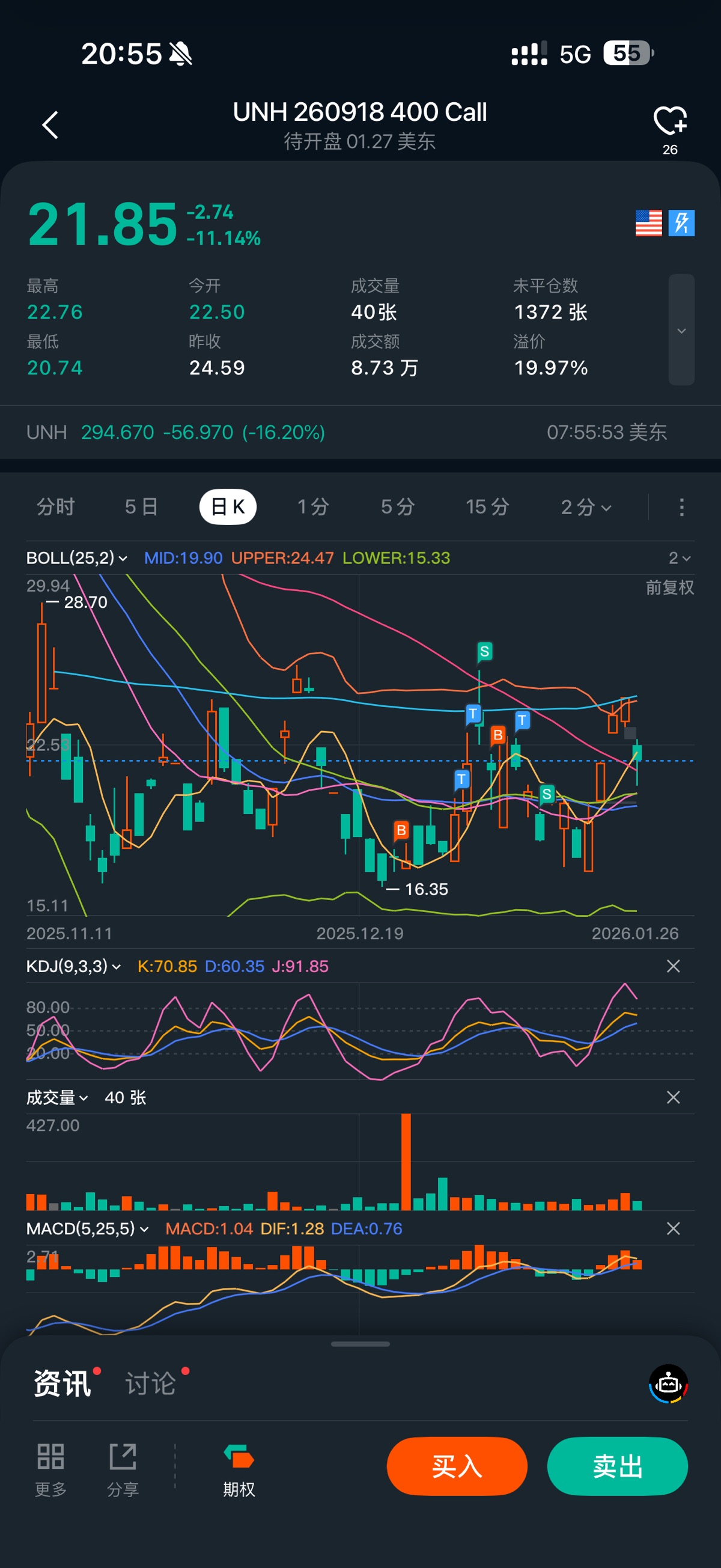The width and height of the screenshot is (721, 1568).
Task: Open the 2分 timeframe dropdown
Action: (x=585, y=507)
